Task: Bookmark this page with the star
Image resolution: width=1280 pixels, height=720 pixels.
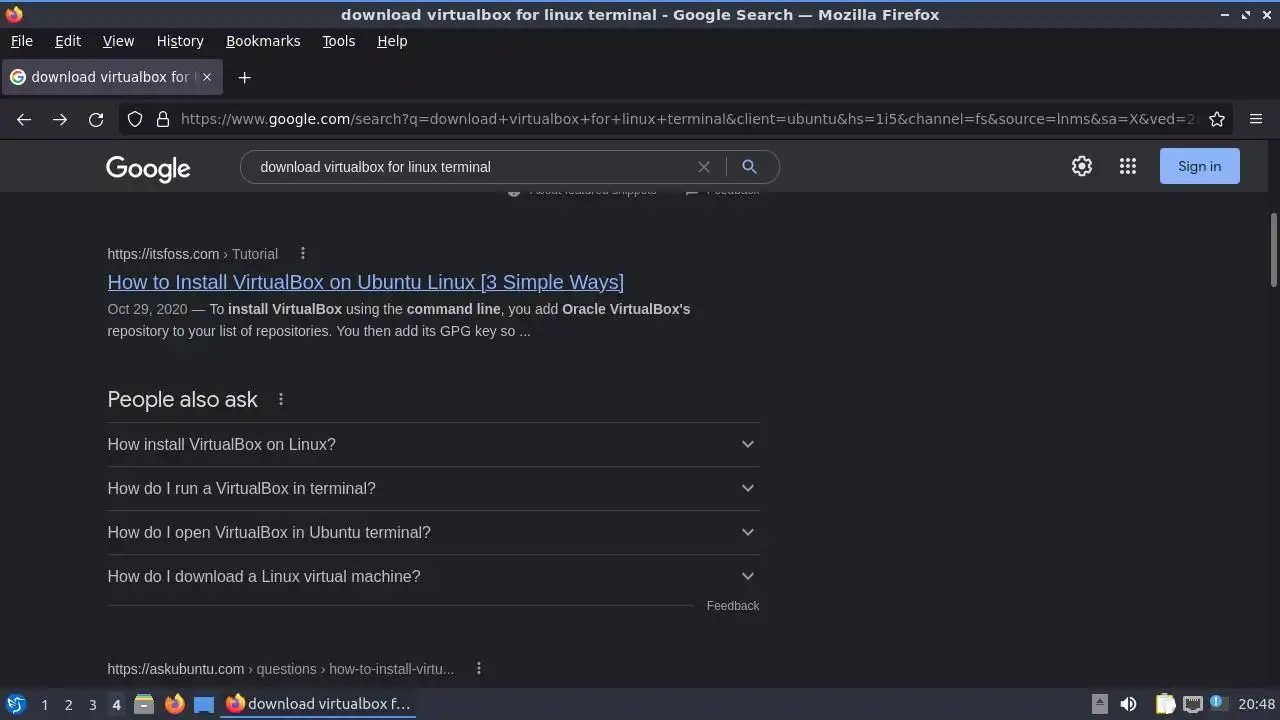Action: (x=1217, y=119)
